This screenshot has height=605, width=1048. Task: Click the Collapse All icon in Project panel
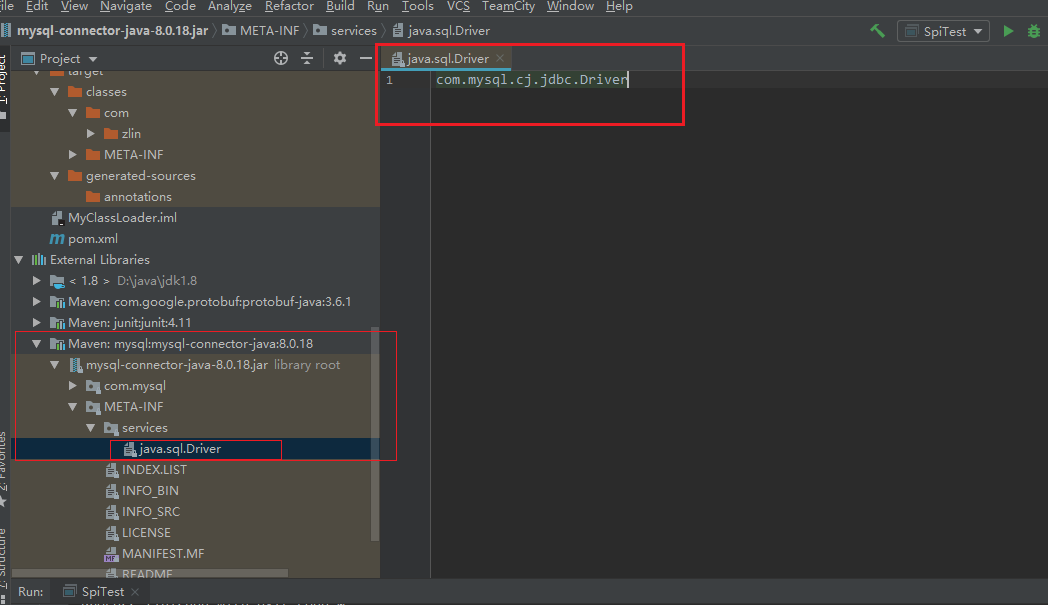[x=307, y=58]
